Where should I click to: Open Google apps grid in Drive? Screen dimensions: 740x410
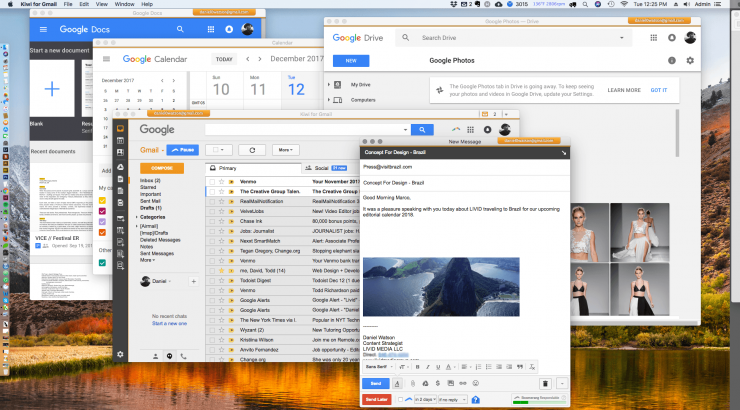tap(654, 38)
